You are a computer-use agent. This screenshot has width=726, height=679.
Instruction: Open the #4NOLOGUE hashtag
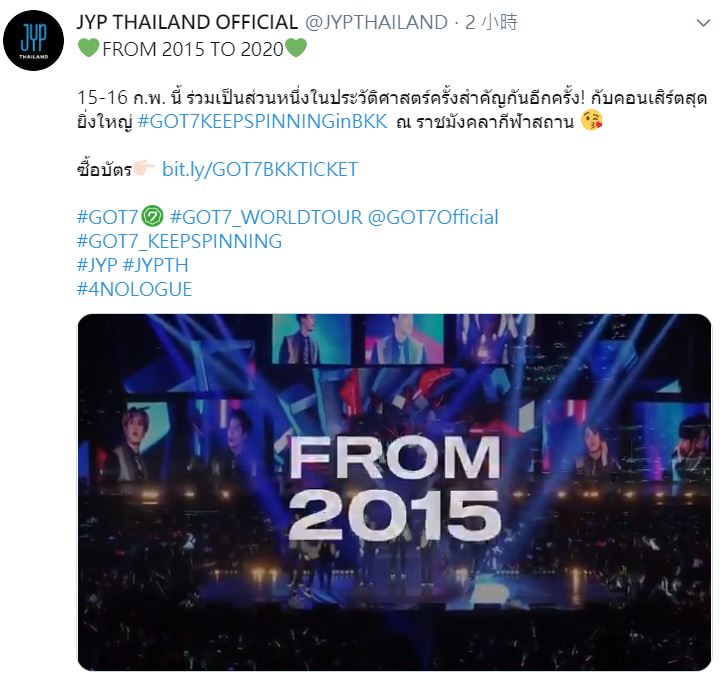pyautogui.click(x=134, y=289)
